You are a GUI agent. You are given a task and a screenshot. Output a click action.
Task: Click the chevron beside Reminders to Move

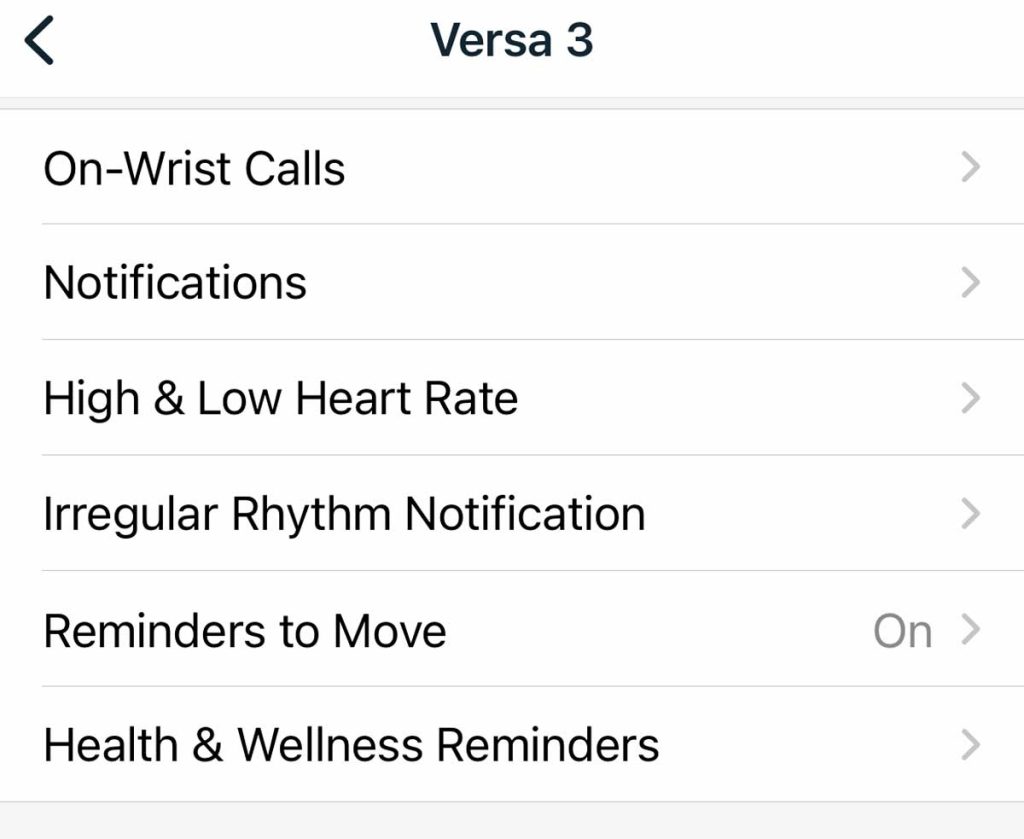(969, 630)
